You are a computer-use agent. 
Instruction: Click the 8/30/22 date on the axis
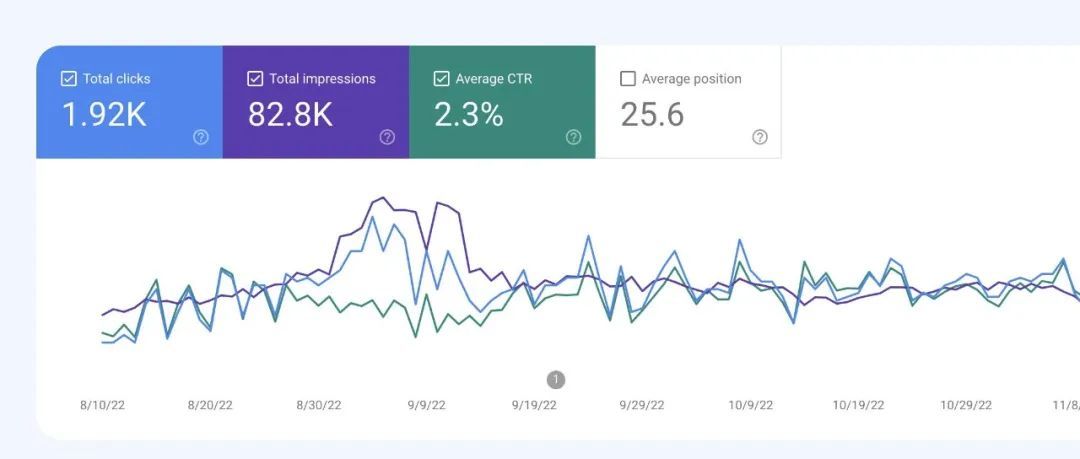point(318,405)
